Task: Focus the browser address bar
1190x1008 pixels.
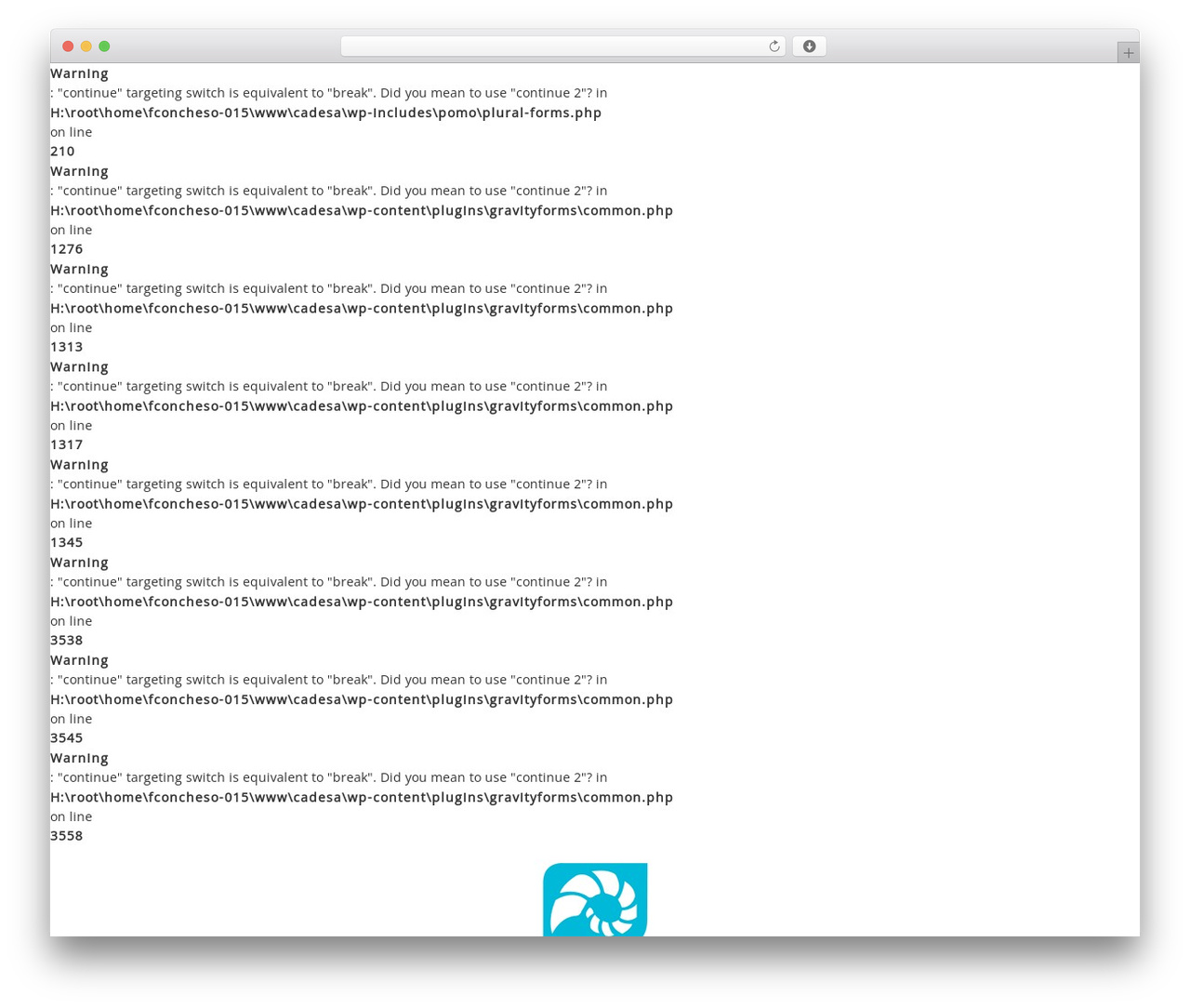Action: 562,46
